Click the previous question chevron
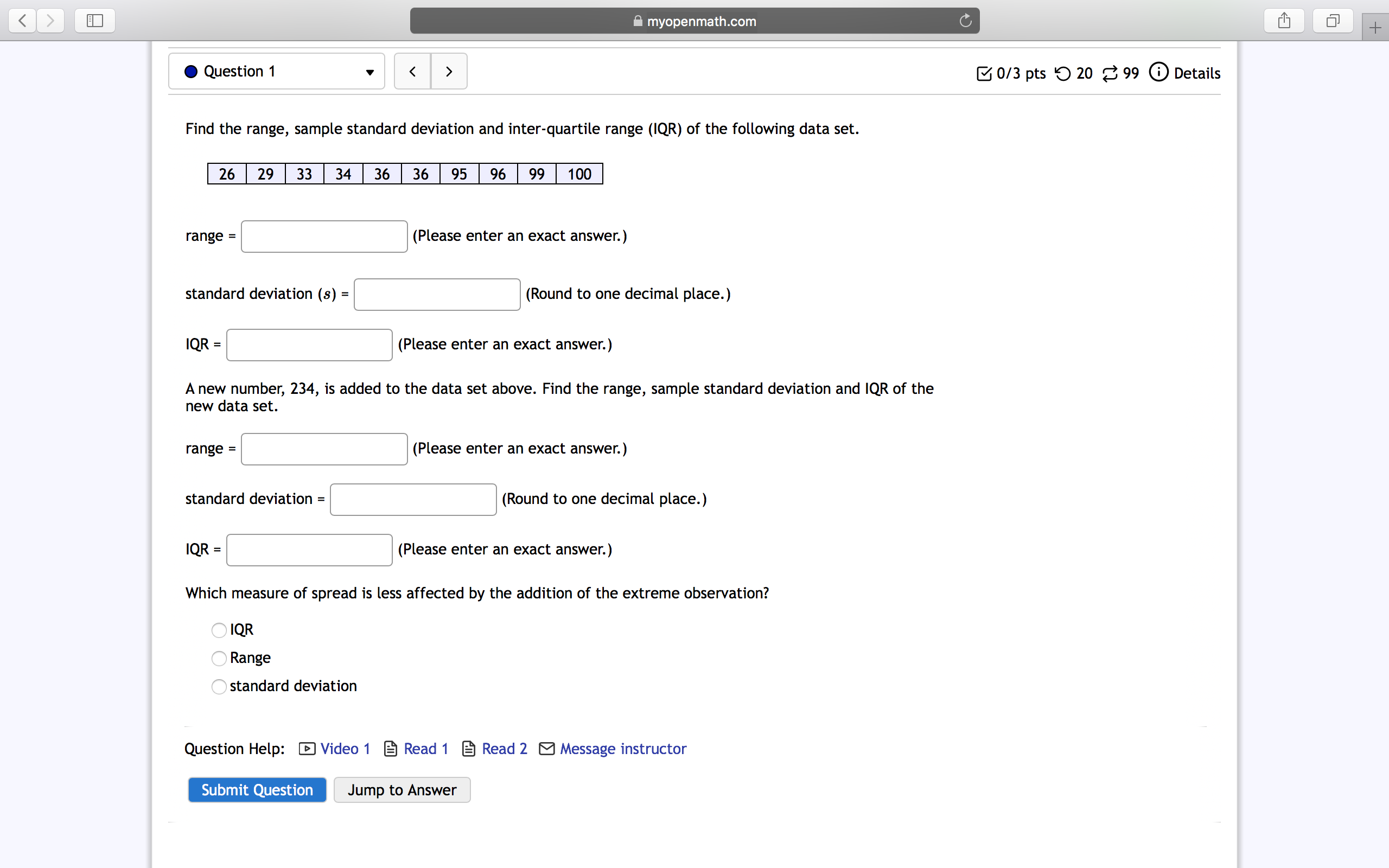Screen dimensions: 1389x868 coord(412,71)
